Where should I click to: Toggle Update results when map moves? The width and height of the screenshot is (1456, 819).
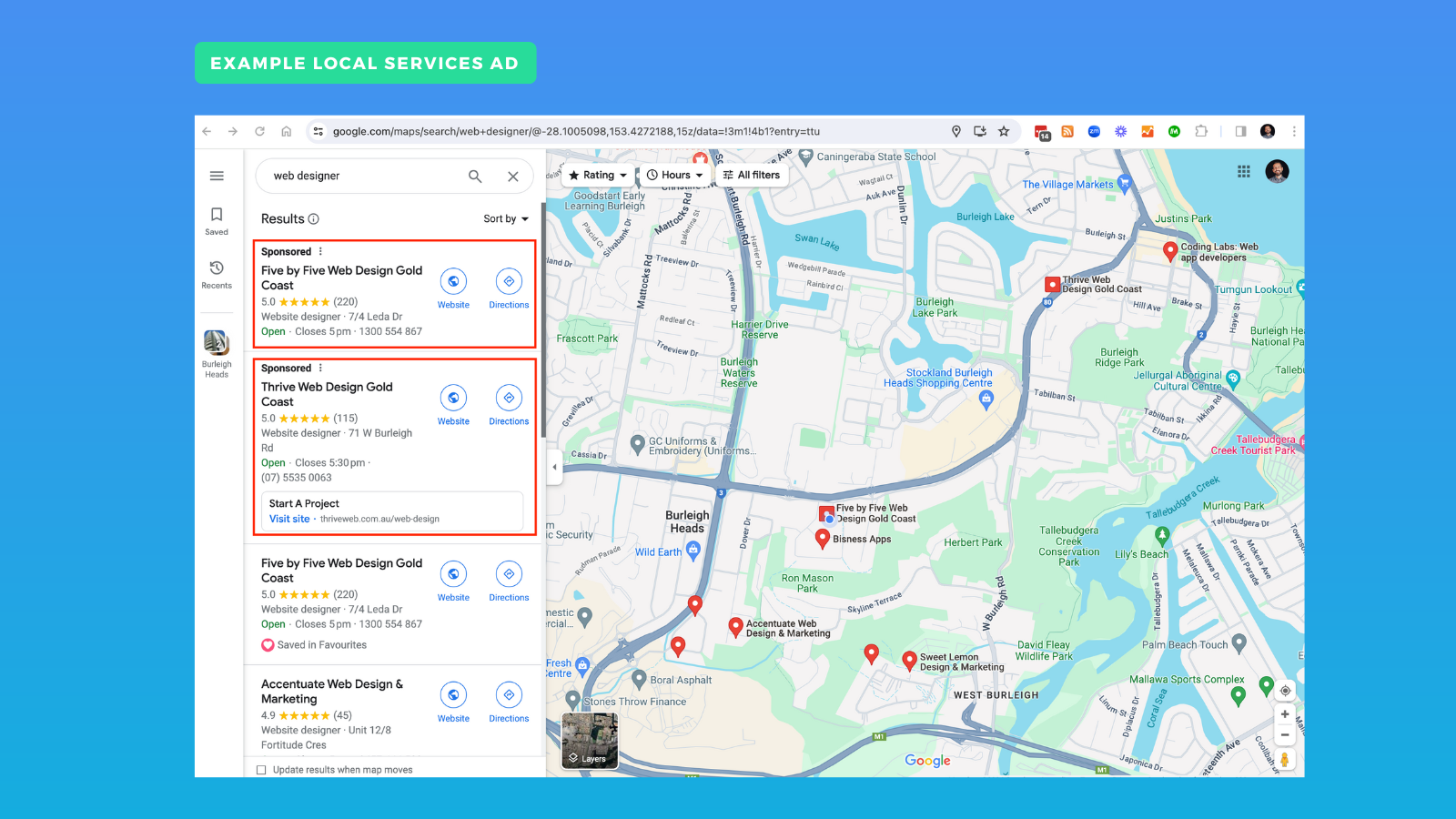262,770
